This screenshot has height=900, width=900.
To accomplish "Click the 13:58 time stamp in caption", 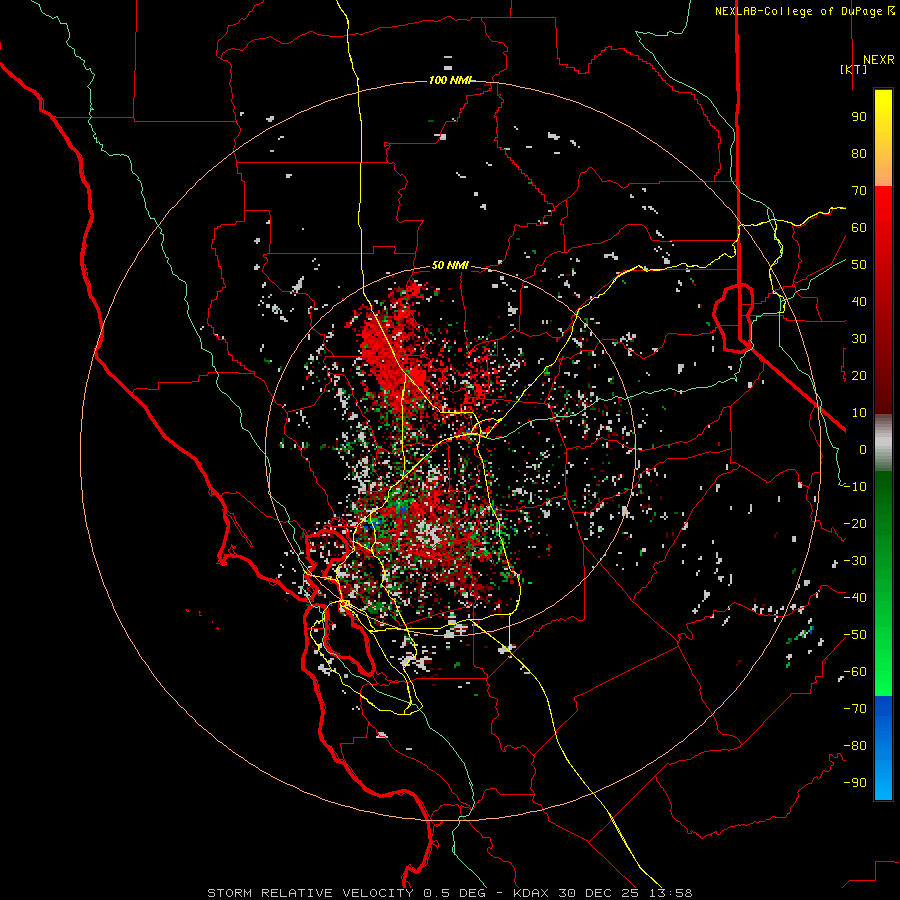I will point(671,893).
